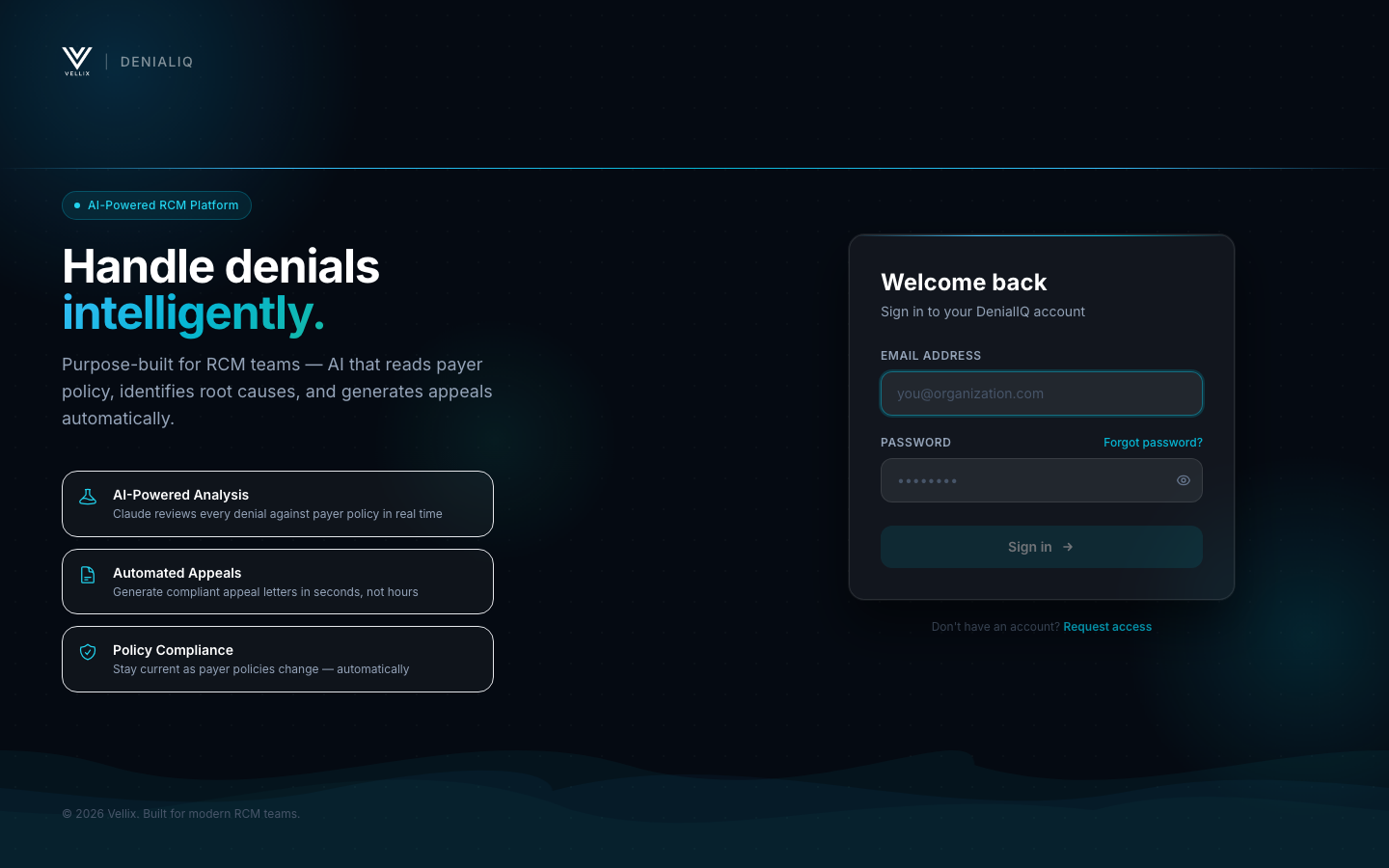Viewport: 1389px width, 868px height.
Task: Click the 2026 Vellix copyright footer text
Action: point(180,814)
